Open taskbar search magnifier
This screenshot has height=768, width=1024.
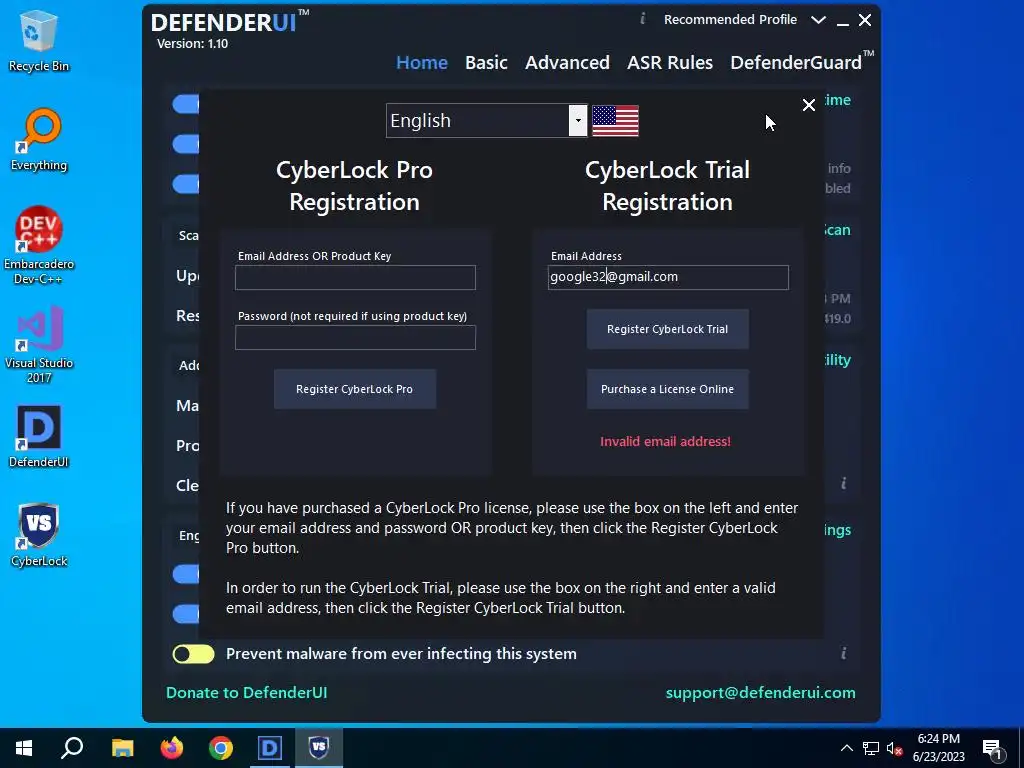(72, 748)
